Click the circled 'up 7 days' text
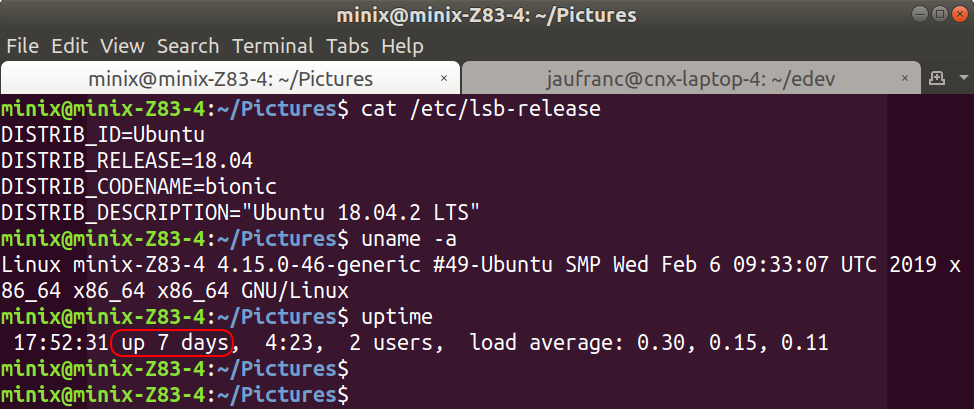The image size is (974, 409). (x=172, y=342)
